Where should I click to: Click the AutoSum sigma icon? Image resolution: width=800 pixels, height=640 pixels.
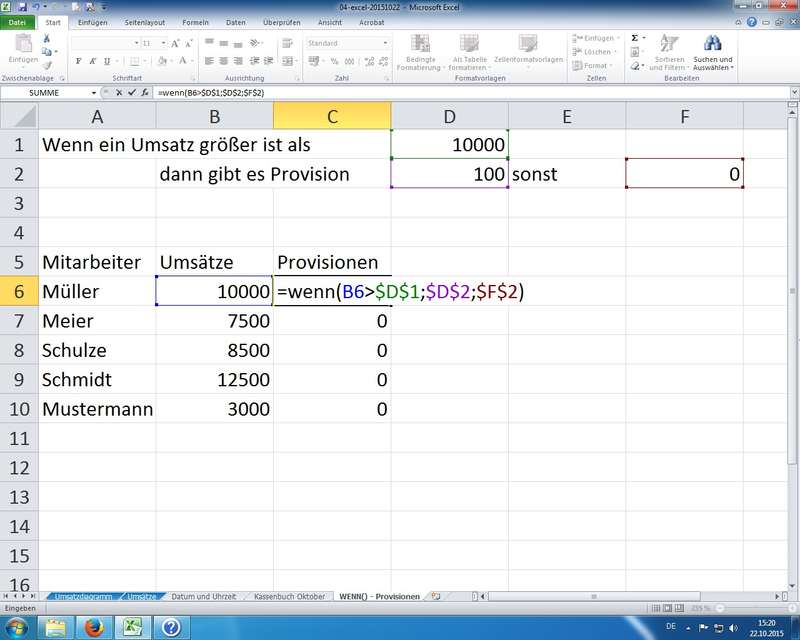(x=579, y=38)
